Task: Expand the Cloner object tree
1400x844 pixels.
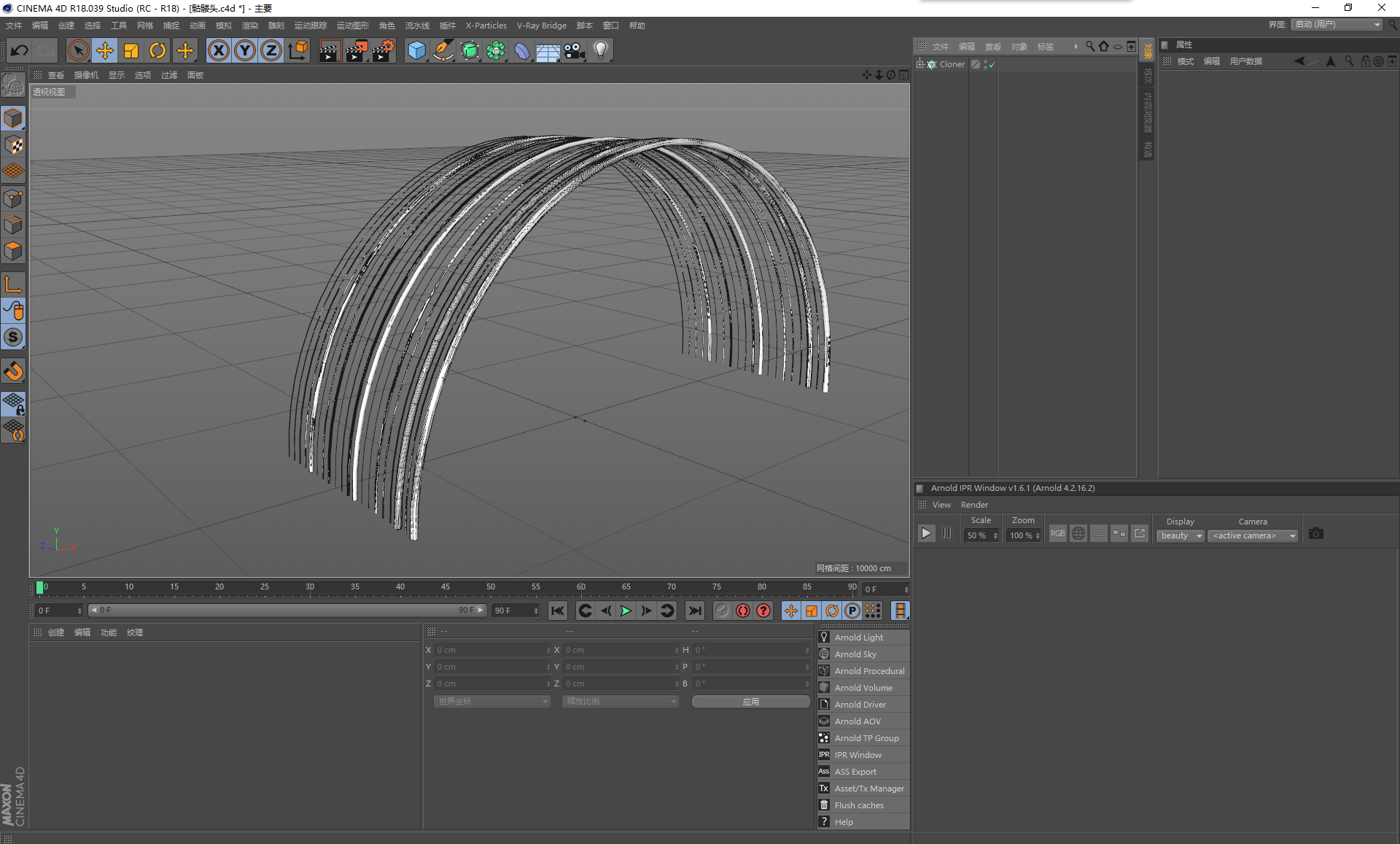Action: (920, 64)
